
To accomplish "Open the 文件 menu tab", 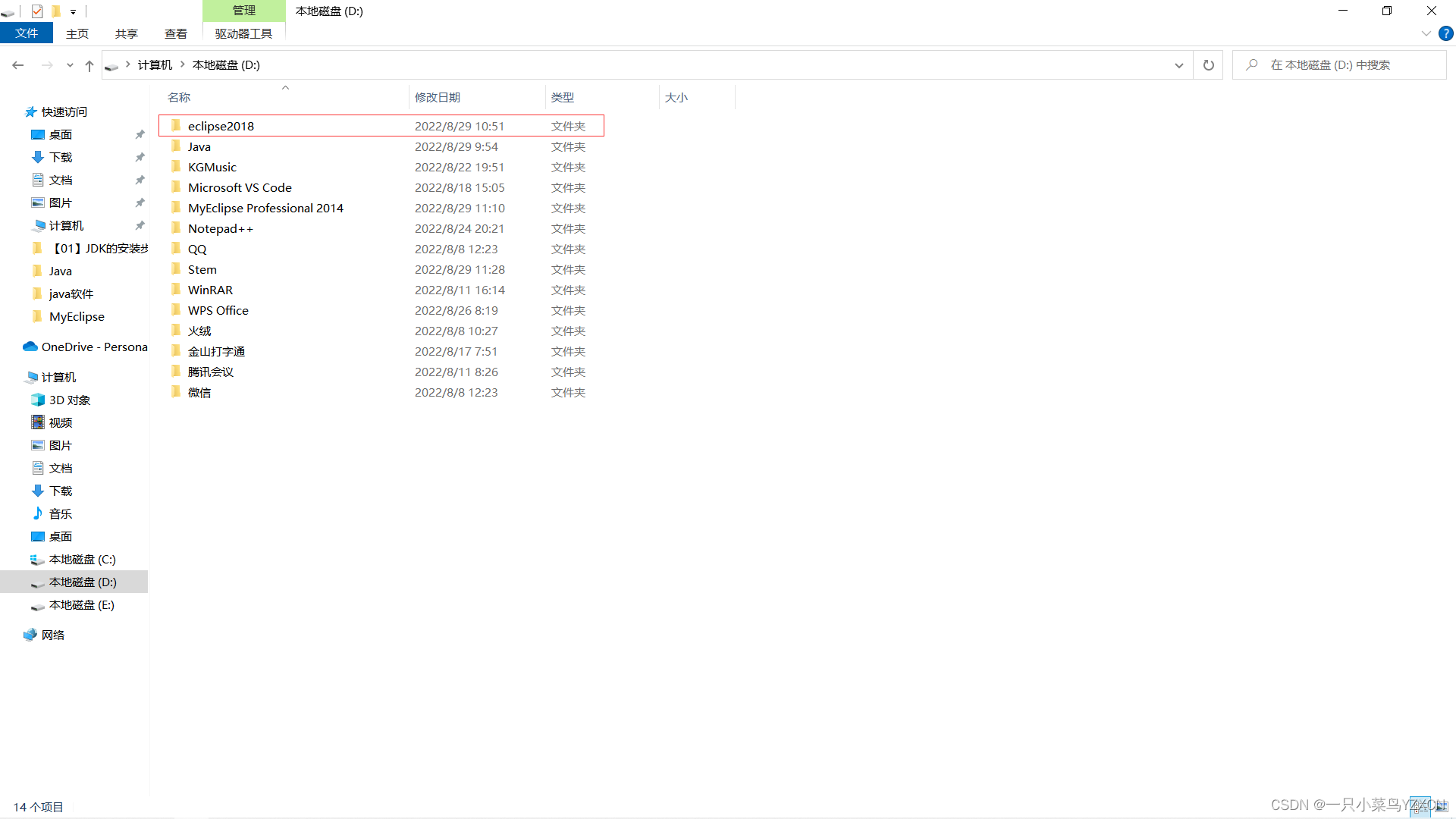I will point(27,33).
